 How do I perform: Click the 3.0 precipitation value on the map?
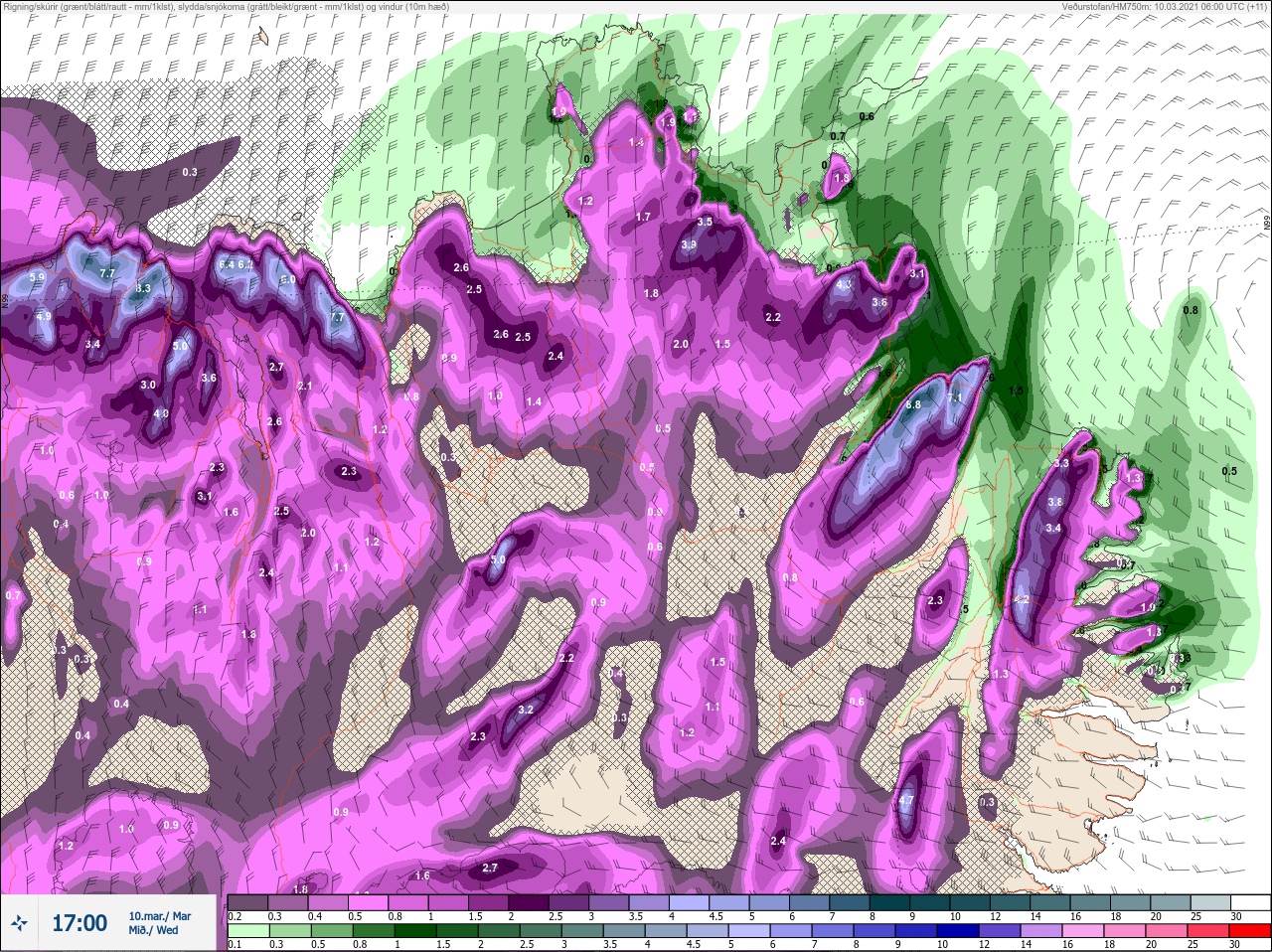click(148, 385)
